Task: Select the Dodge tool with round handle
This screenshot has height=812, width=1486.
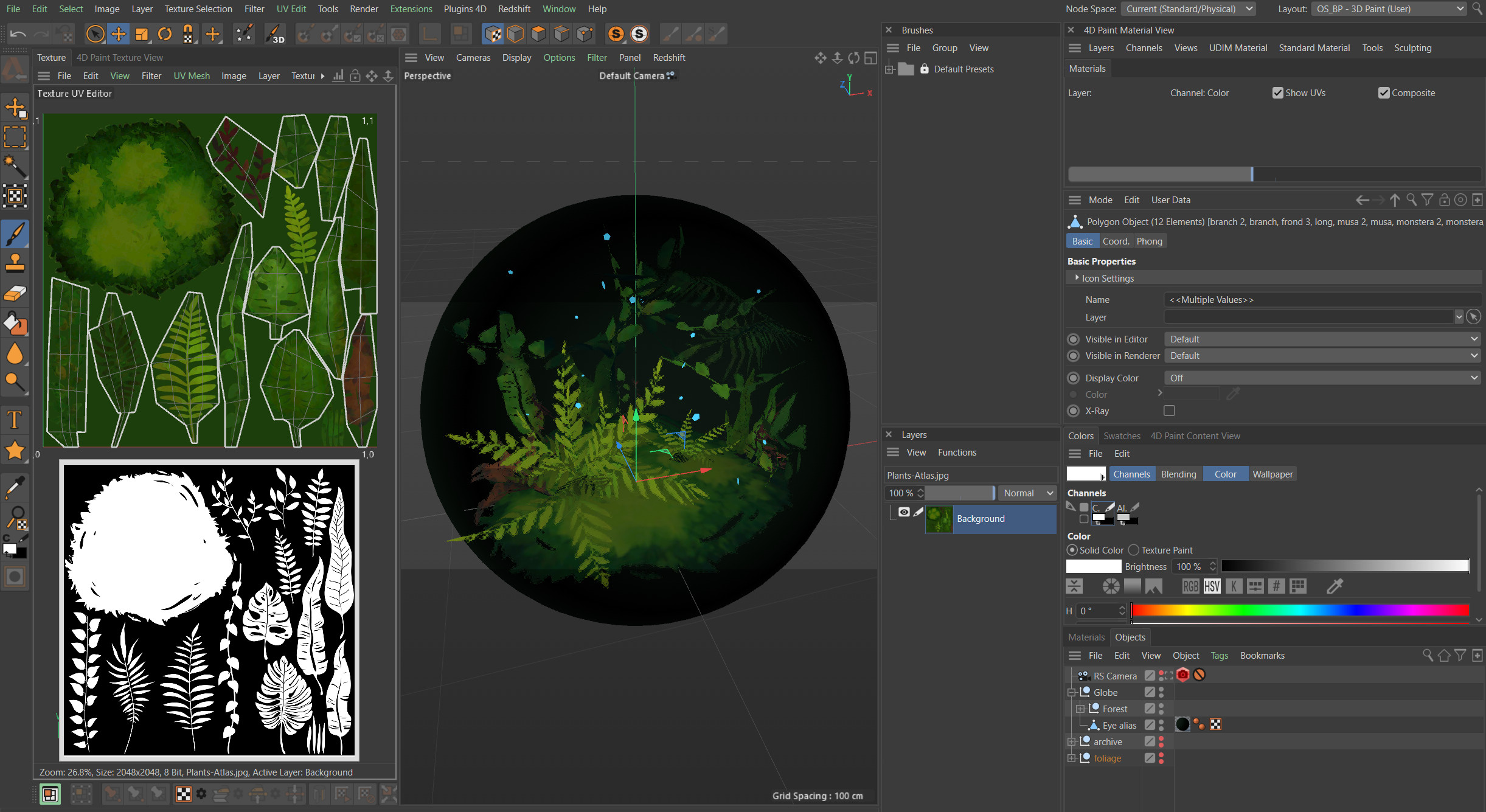Action: click(x=15, y=382)
